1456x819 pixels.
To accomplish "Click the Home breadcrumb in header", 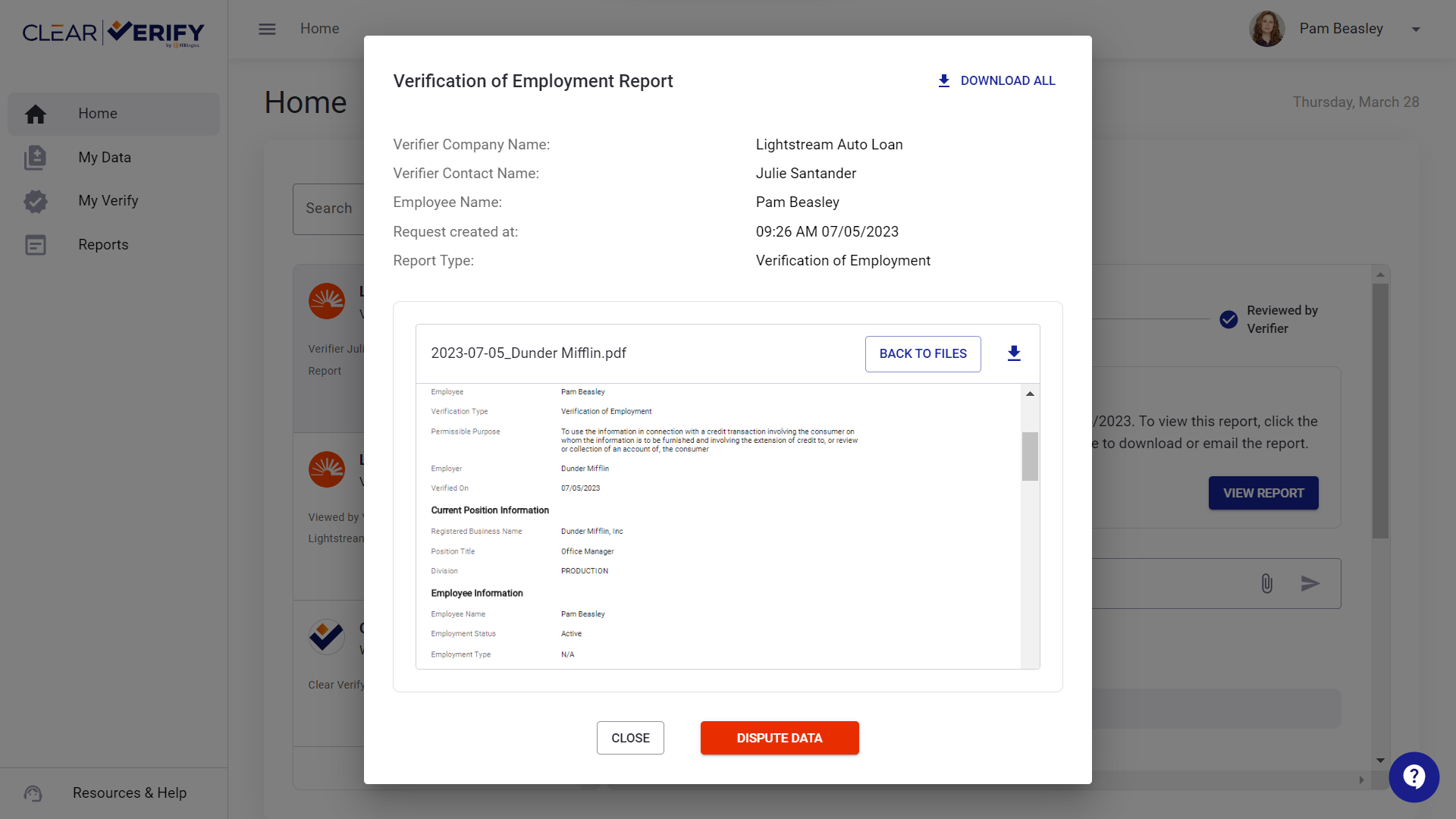I will pos(319,29).
